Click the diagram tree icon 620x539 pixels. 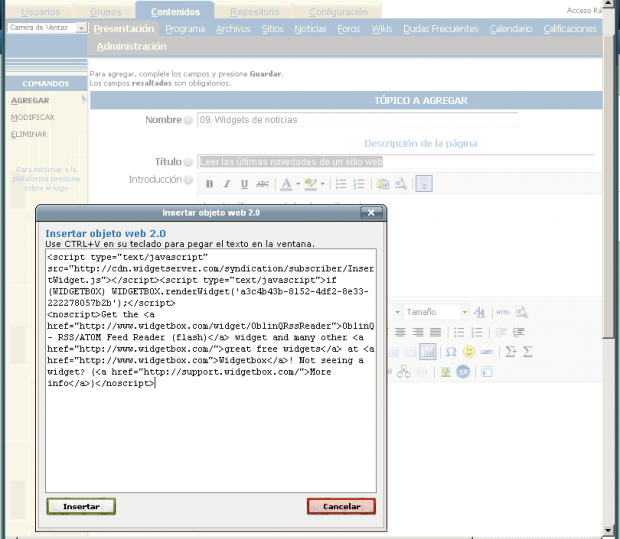pyautogui.click(x=403, y=372)
